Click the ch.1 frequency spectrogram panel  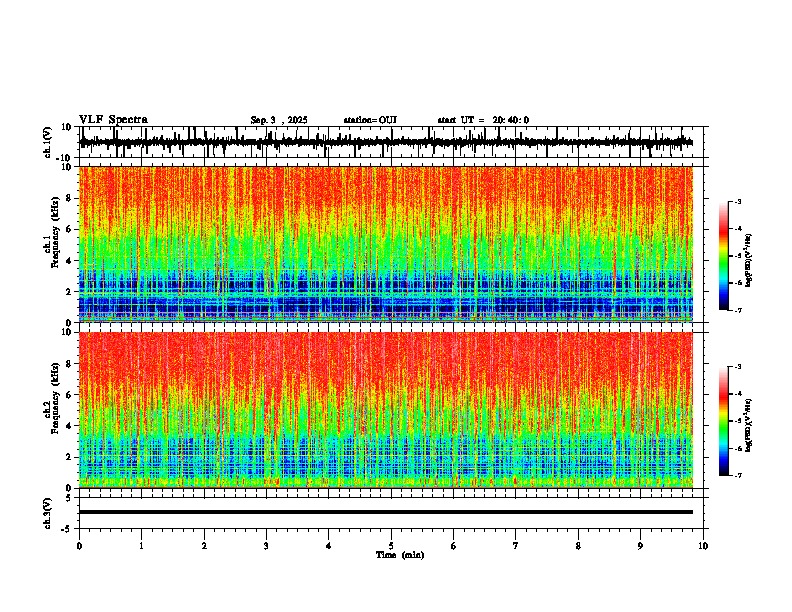386,244
